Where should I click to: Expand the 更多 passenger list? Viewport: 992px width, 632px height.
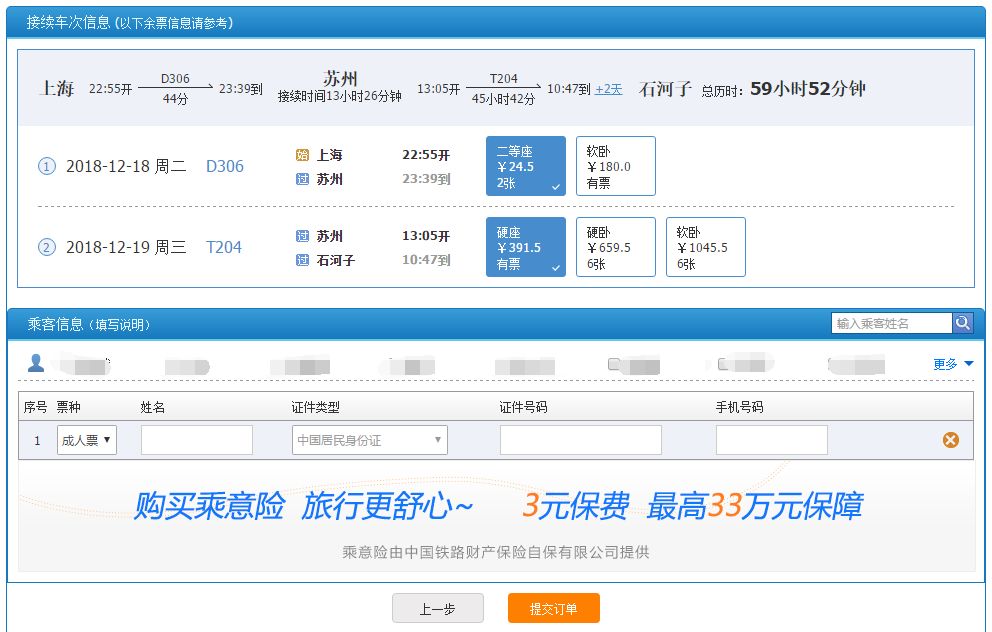click(943, 362)
